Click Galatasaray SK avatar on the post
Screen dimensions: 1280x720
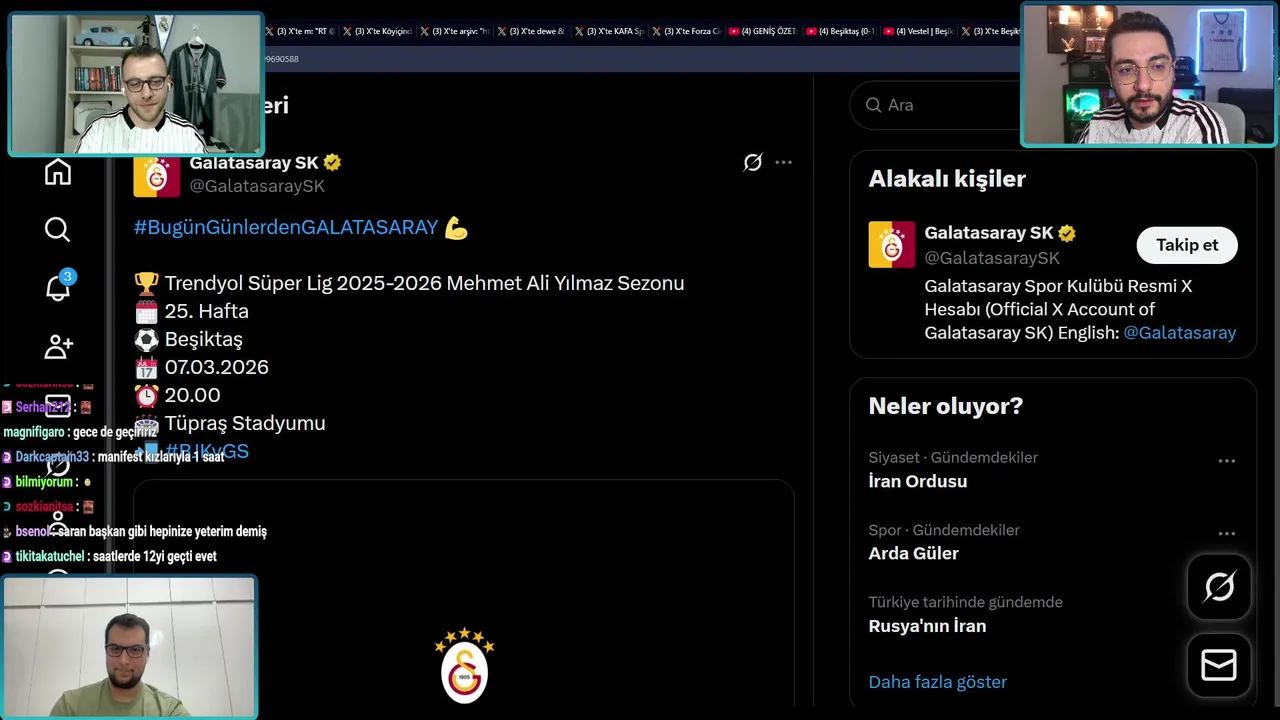(156, 175)
